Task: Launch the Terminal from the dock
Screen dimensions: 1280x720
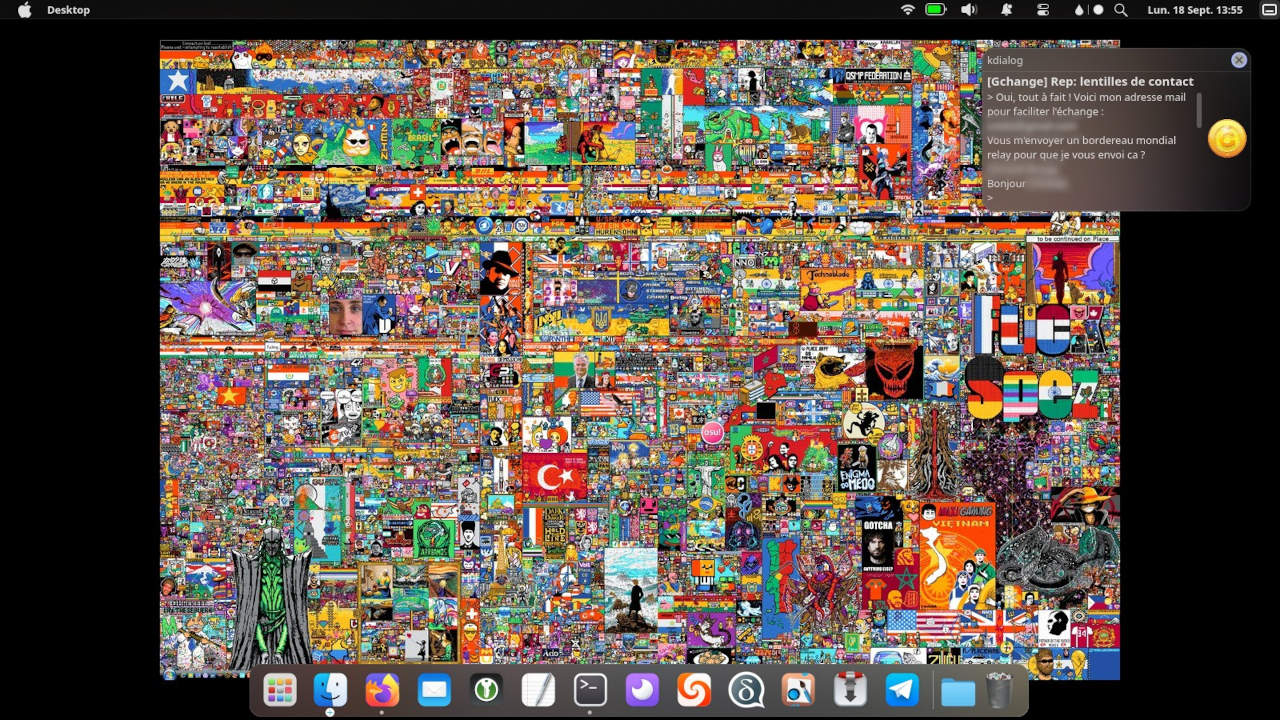Action: tap(590, 690)
